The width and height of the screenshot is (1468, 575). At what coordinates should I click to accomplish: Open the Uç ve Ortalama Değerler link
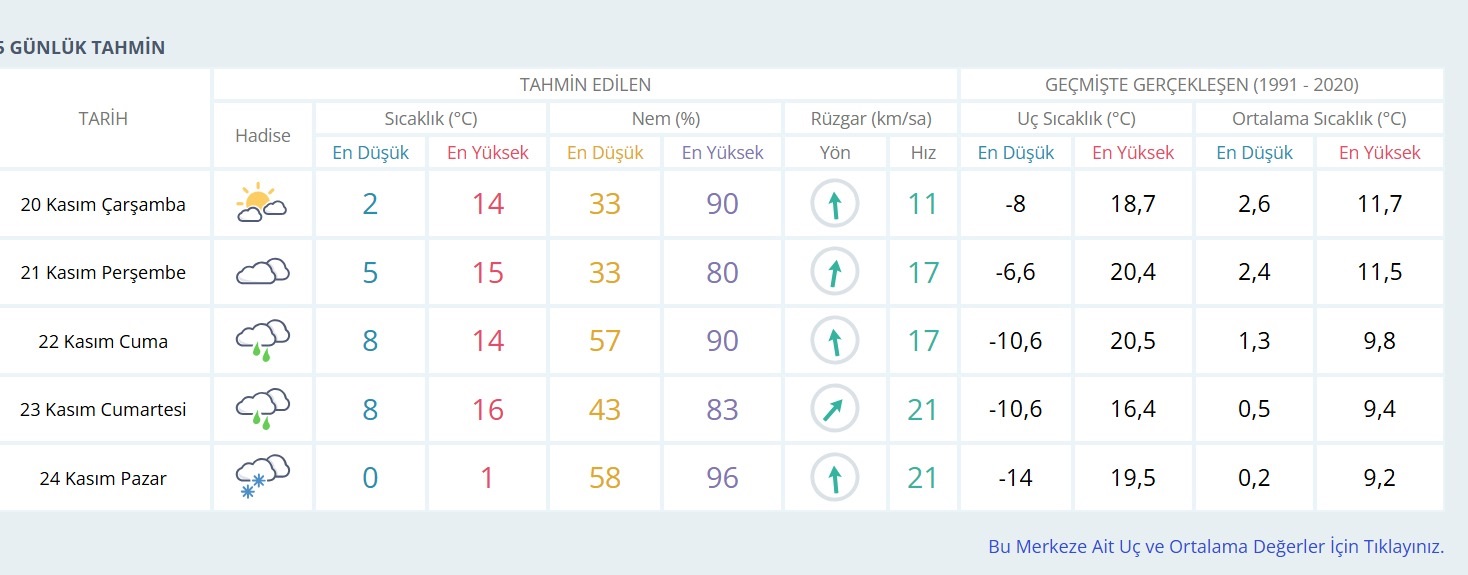pyautogui.click(x=1216, y=547)
